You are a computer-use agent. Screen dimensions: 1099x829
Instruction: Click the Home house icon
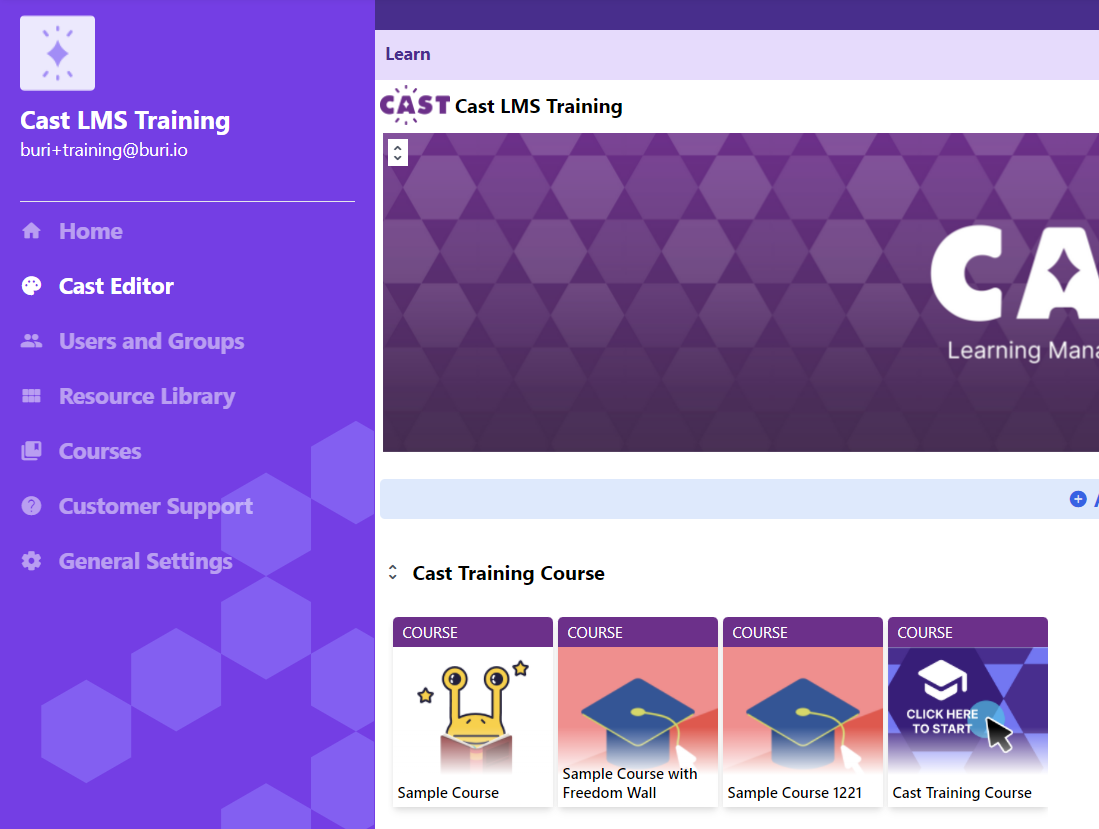click(x=32, y=231)
